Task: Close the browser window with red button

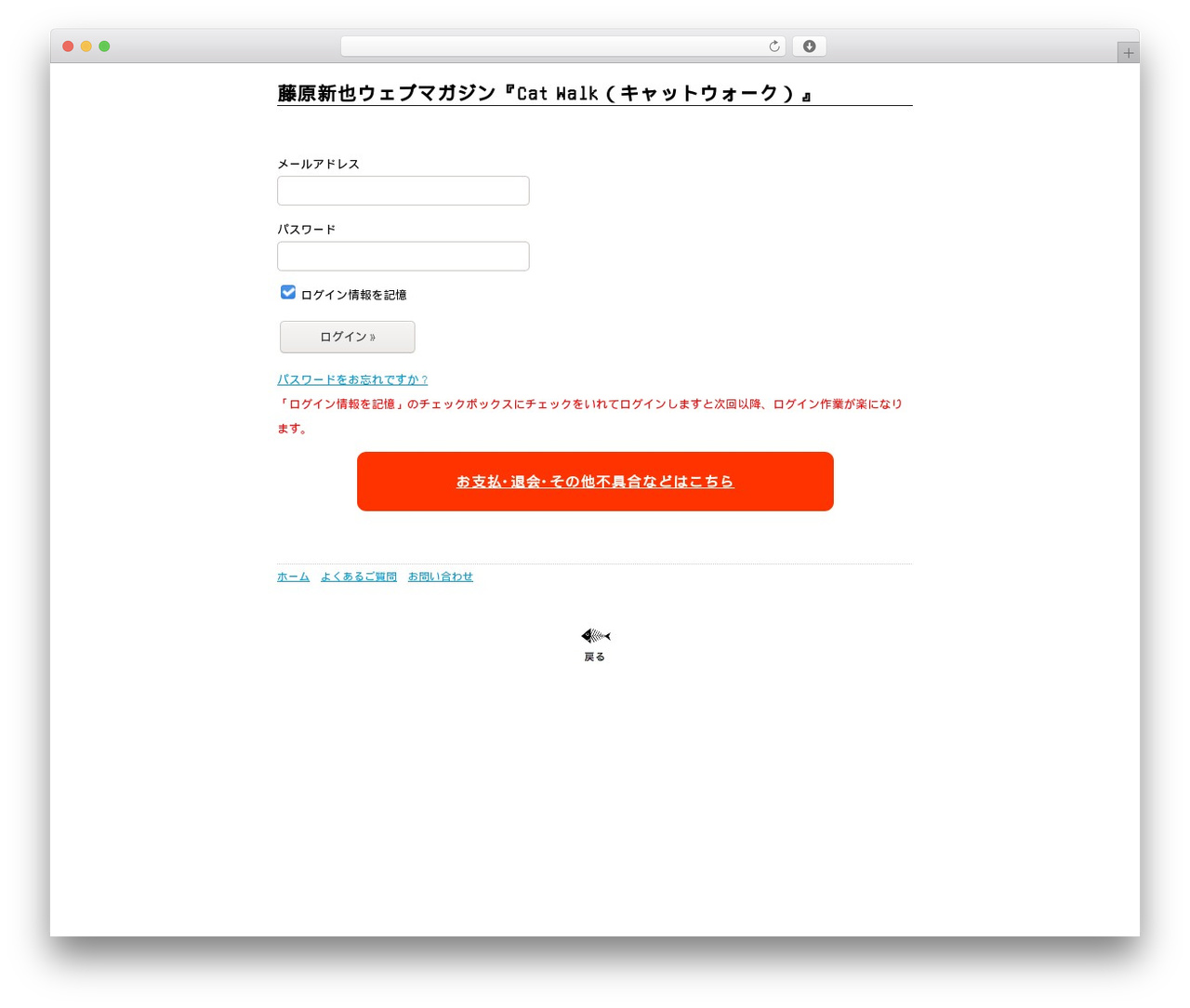Action: point(68,46)
